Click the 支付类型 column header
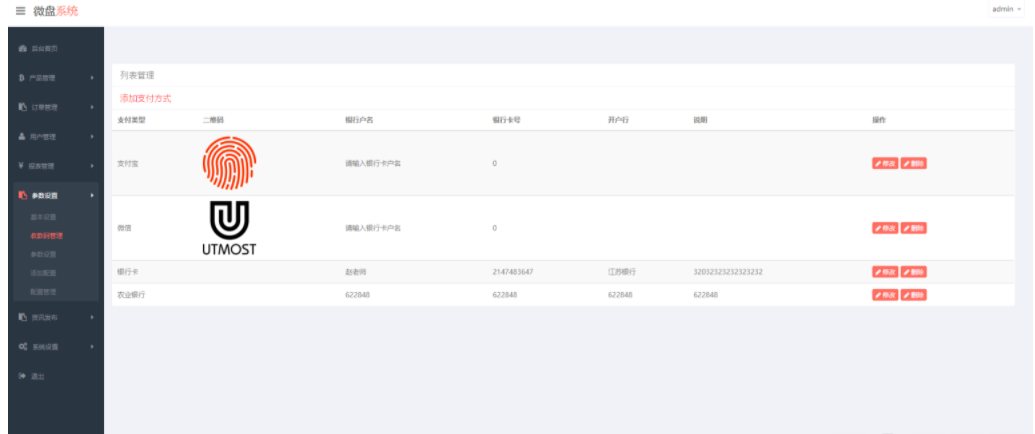Image resolution: width=1035 pixels, height=434 pixels. 131,120
